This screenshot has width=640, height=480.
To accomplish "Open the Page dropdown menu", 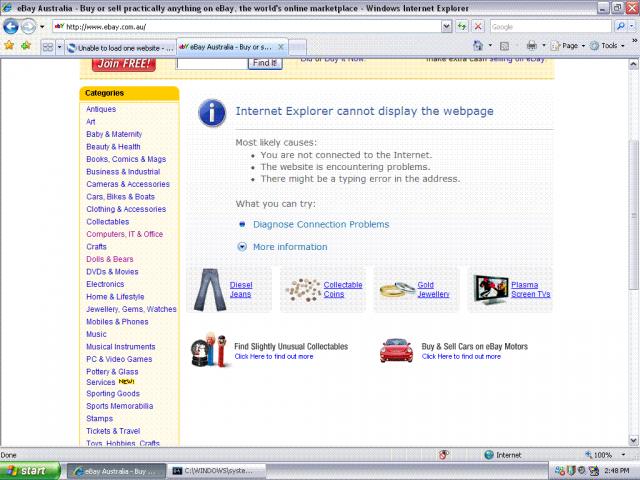I will coord(569,46).
